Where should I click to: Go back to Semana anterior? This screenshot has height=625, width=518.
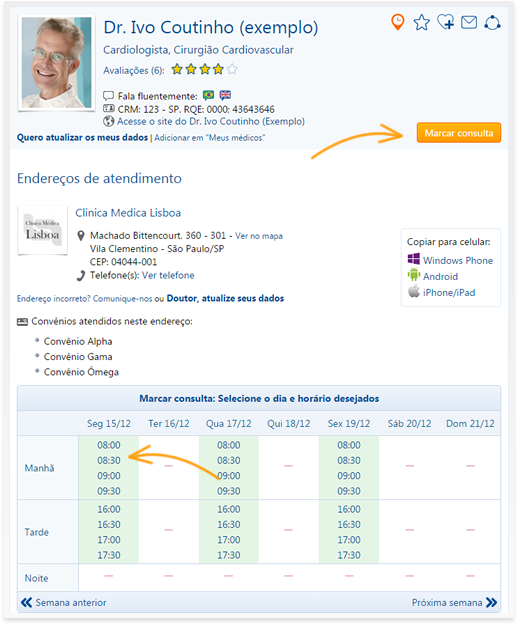pos(64,602)
